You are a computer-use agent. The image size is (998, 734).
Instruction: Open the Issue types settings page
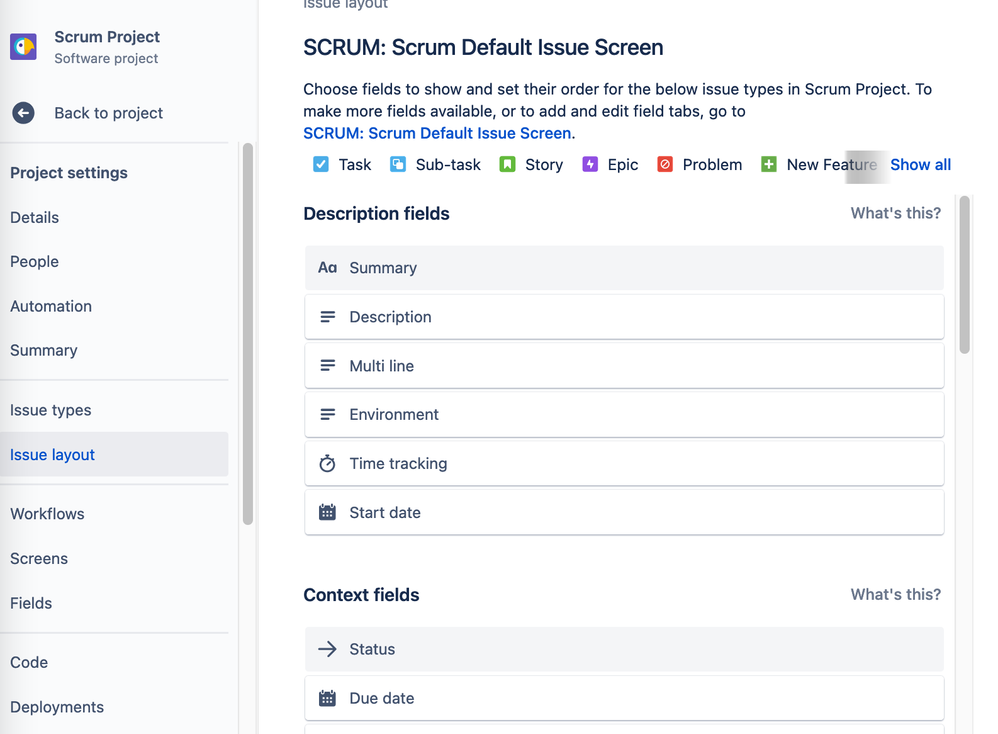[x=50, y=410]
